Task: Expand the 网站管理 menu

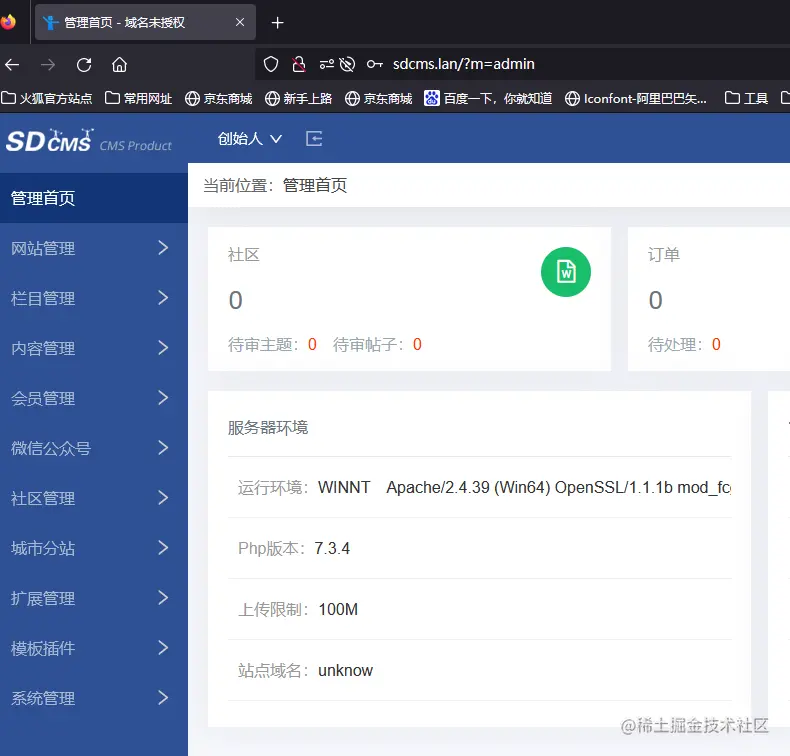Action: (x=94, y=248)
